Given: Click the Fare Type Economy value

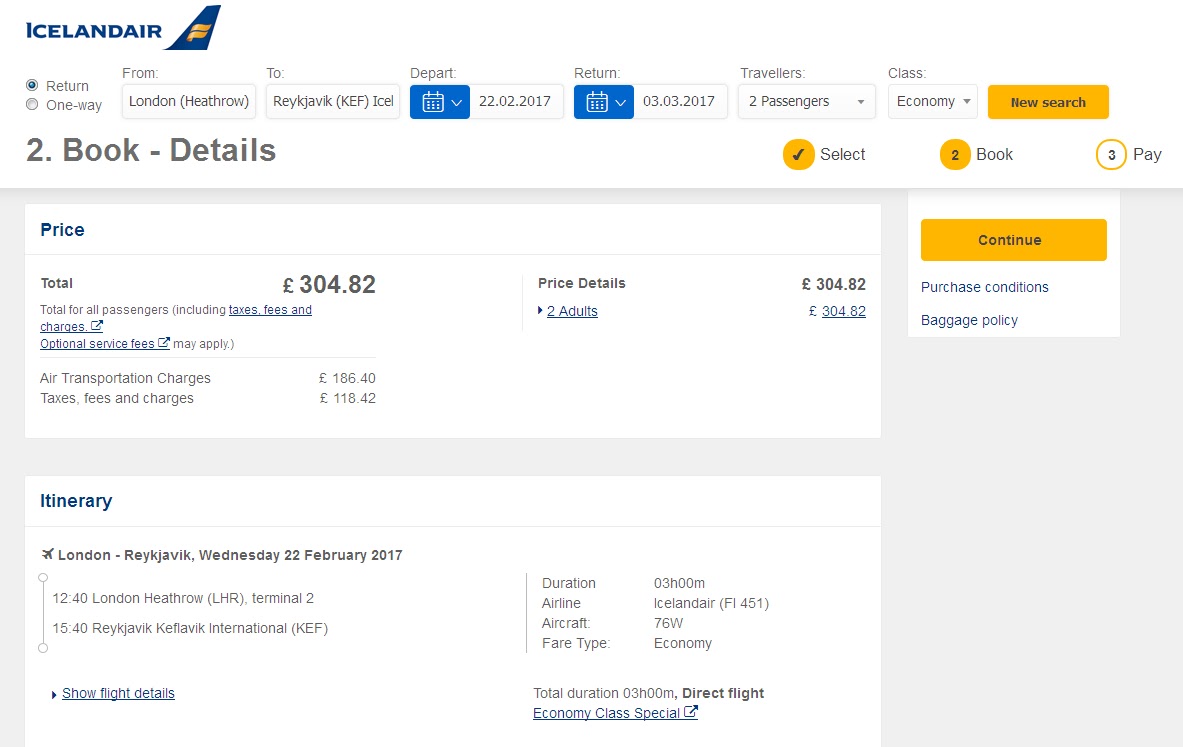Looking at the screenshot, I should 683,644.
